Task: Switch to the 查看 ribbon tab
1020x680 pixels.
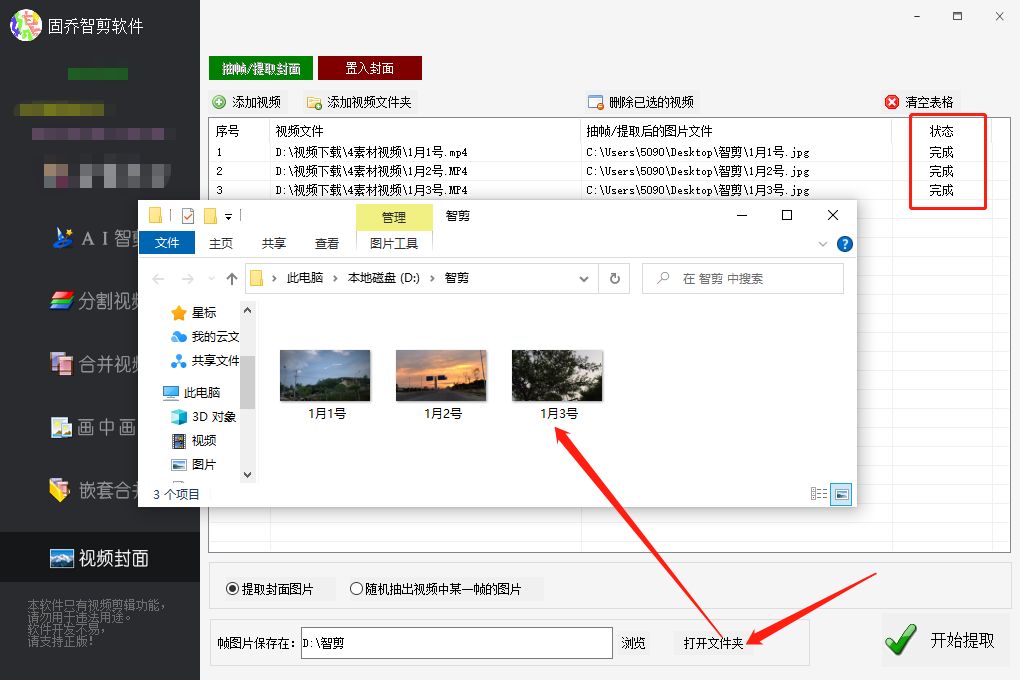Action: (327, 243)
